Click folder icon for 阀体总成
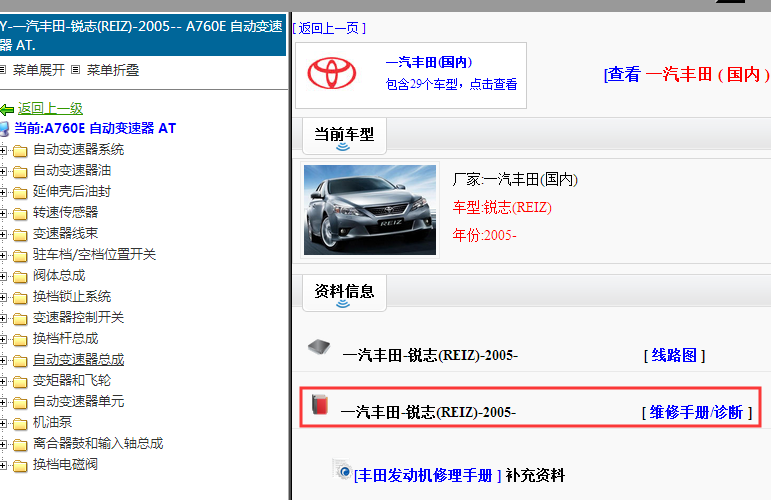 20,277
